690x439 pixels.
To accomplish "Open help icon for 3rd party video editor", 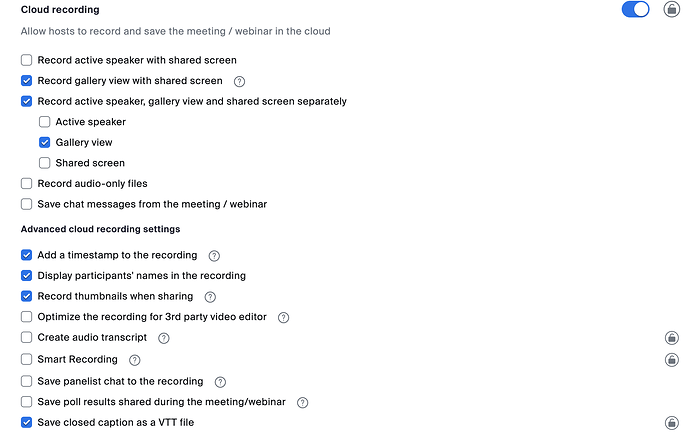I will click(x=283, y=317).
